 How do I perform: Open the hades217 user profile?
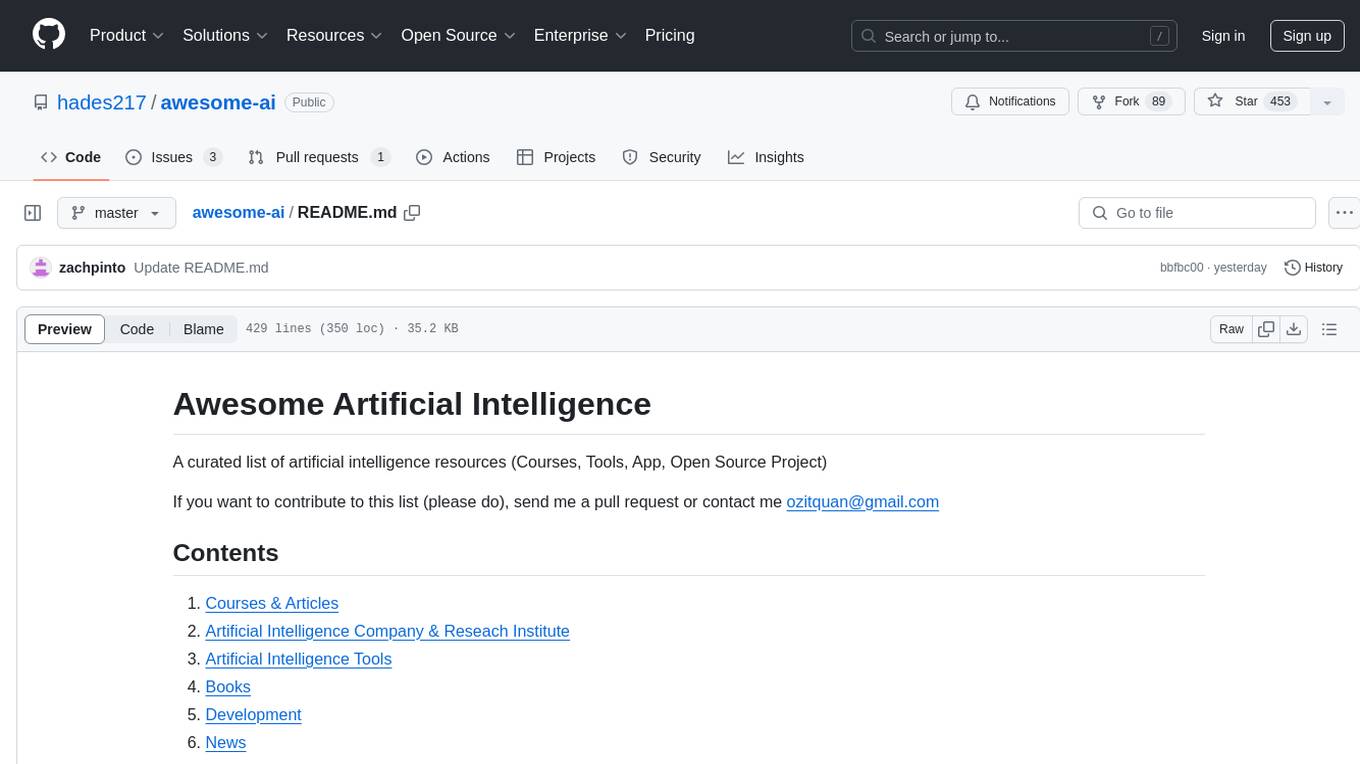pos(102,102)
